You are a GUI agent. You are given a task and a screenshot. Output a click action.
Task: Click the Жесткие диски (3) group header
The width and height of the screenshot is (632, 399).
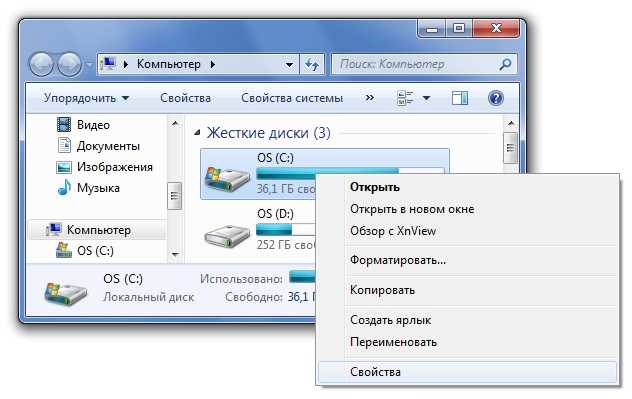[268, 133]
